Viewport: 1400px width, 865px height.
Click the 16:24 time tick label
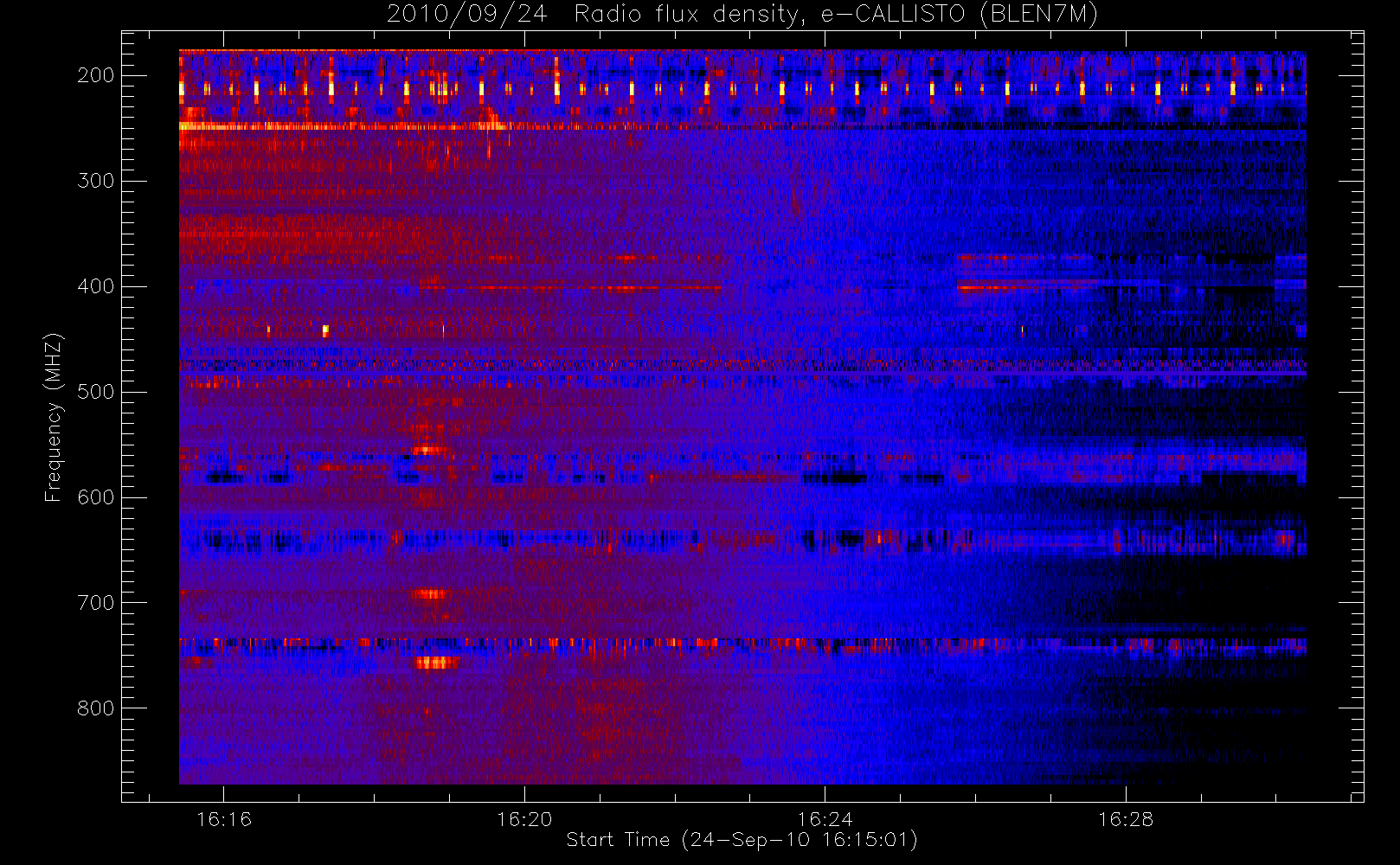pos(825,819)
